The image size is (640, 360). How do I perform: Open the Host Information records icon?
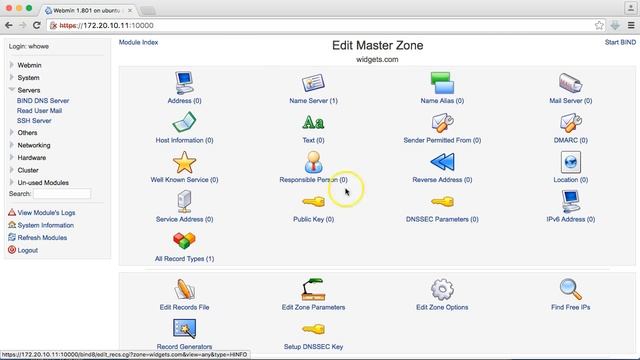[x=184, y=122]
